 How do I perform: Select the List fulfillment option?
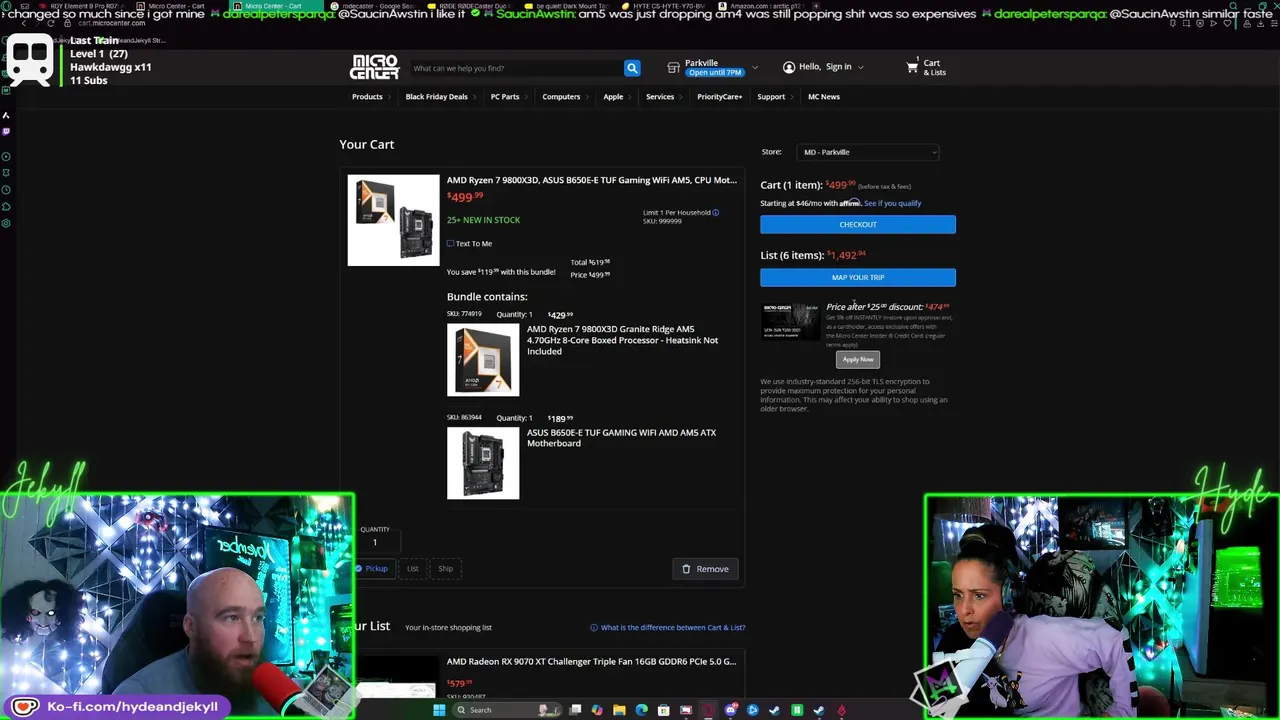pyautogui.click(x=412, y=568)
